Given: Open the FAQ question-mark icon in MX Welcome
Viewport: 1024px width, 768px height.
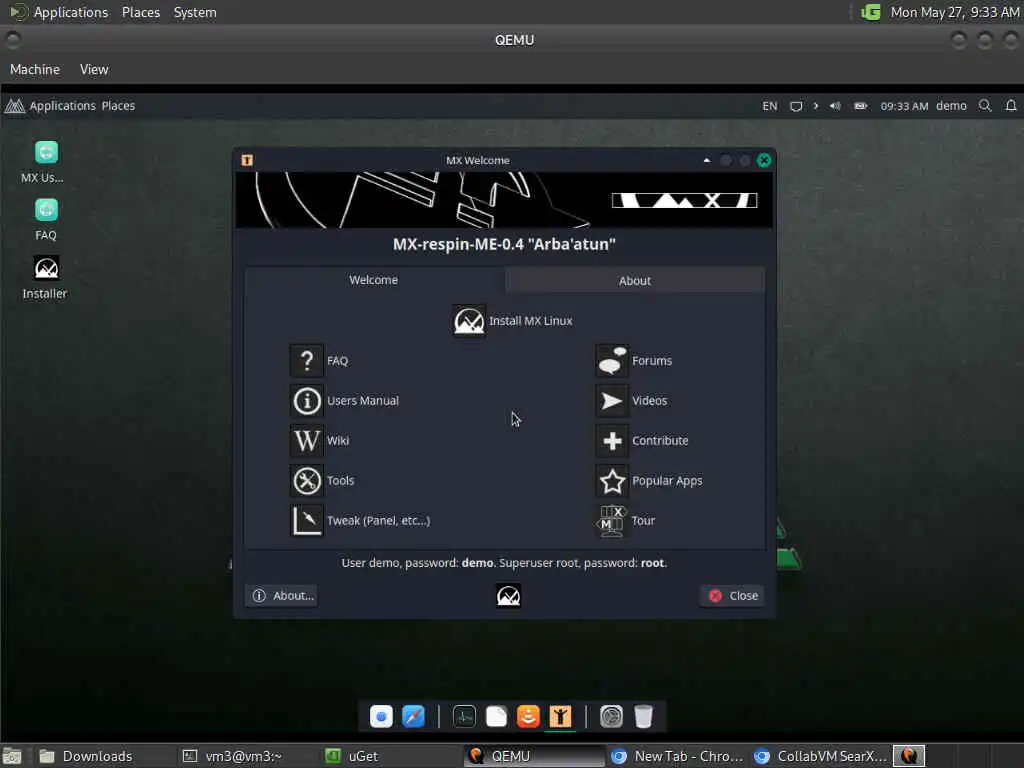Looking at the screenshot, I should pyautogui.click(x=306, y=360).
